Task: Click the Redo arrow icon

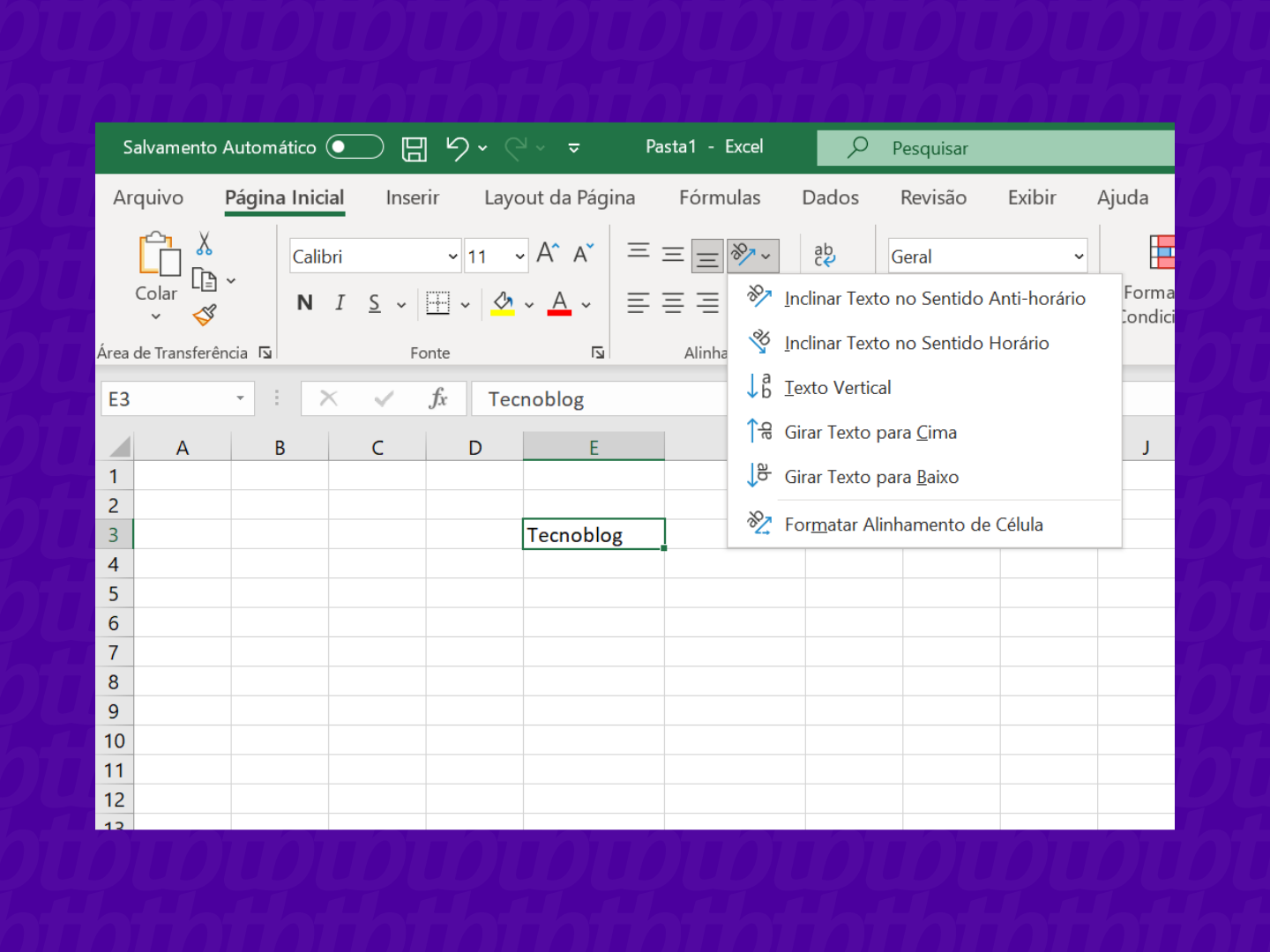Action: pos(516,148)
